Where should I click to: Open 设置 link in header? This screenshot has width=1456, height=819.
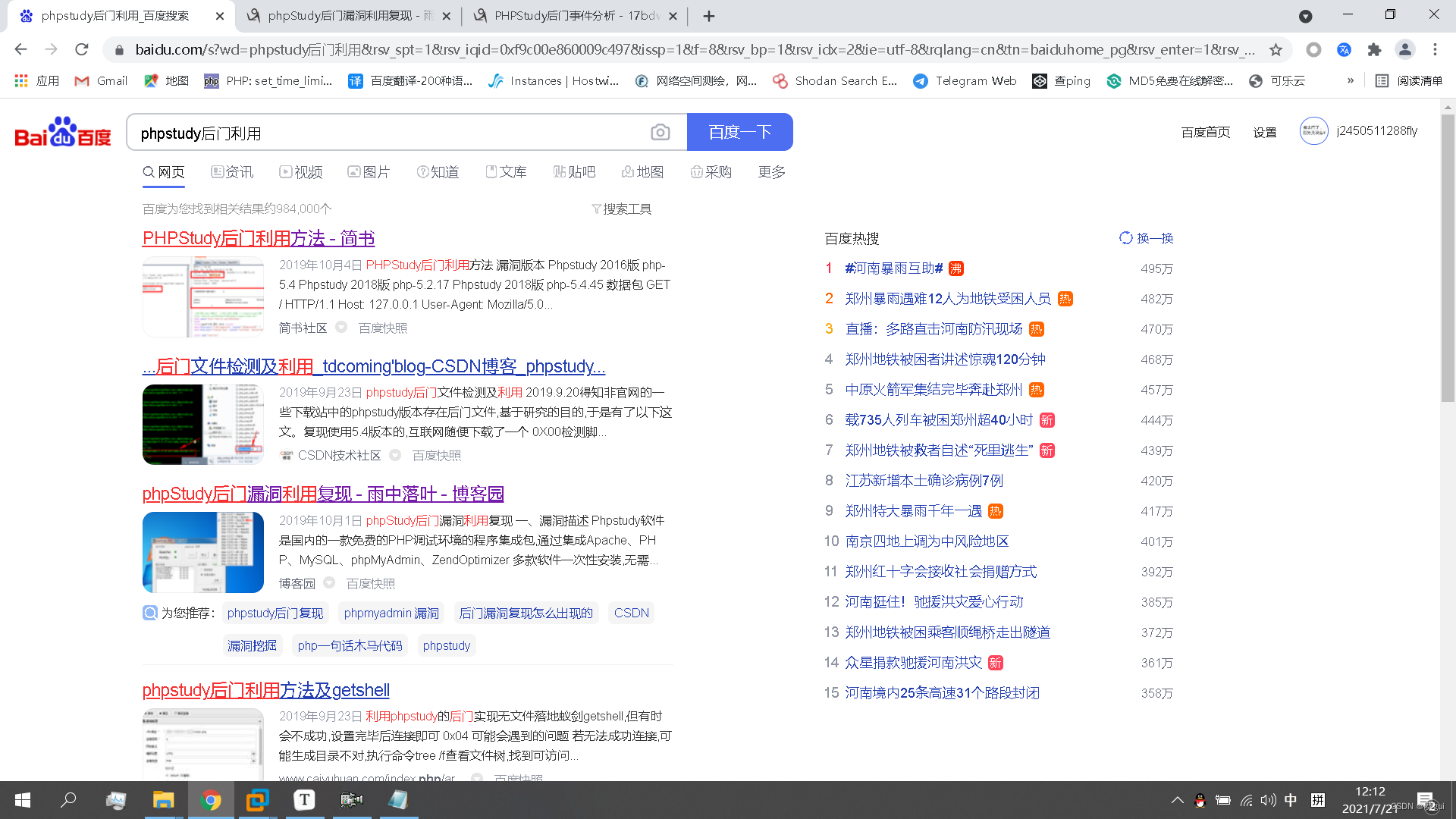click(1264, 132)
